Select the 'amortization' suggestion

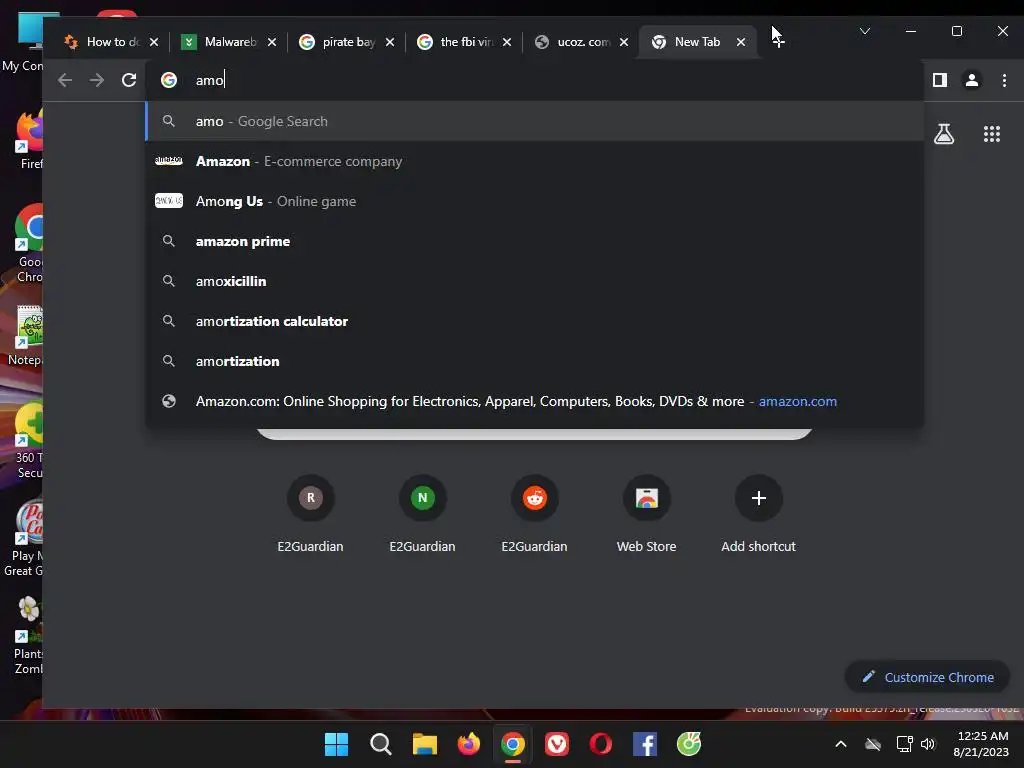tap(534, 361)
